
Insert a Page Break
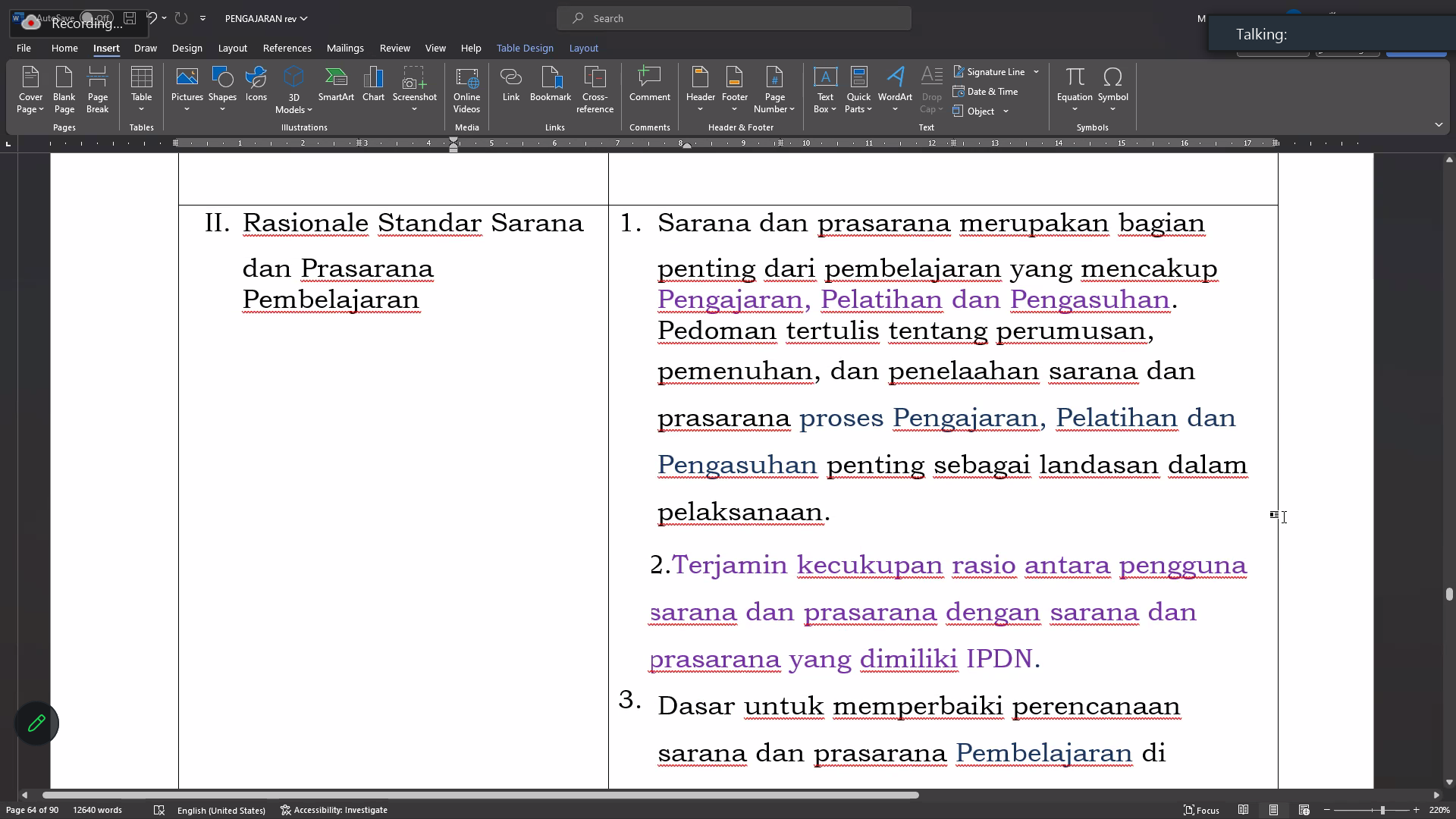click(98, 89)
